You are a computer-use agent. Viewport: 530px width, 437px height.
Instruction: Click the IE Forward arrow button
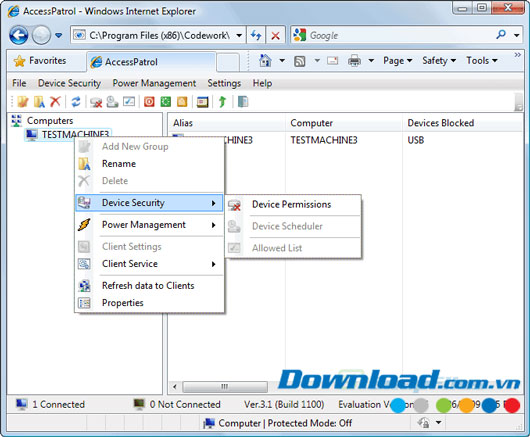tap(41, 35)
